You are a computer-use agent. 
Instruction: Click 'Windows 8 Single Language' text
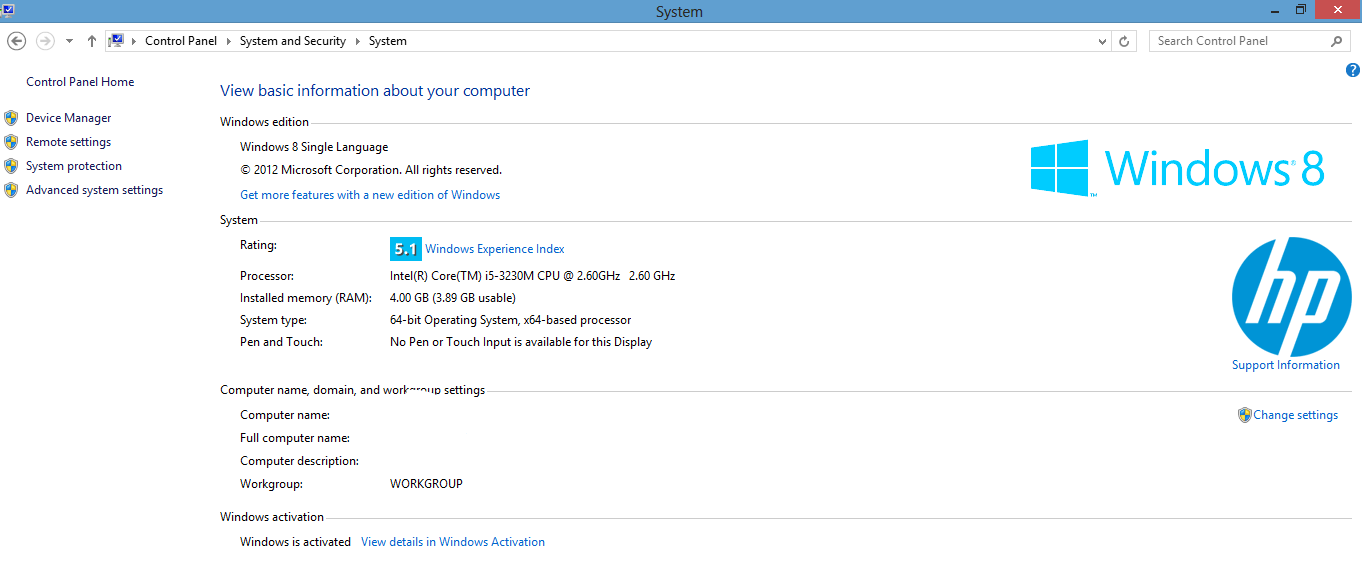pos(314,147)
